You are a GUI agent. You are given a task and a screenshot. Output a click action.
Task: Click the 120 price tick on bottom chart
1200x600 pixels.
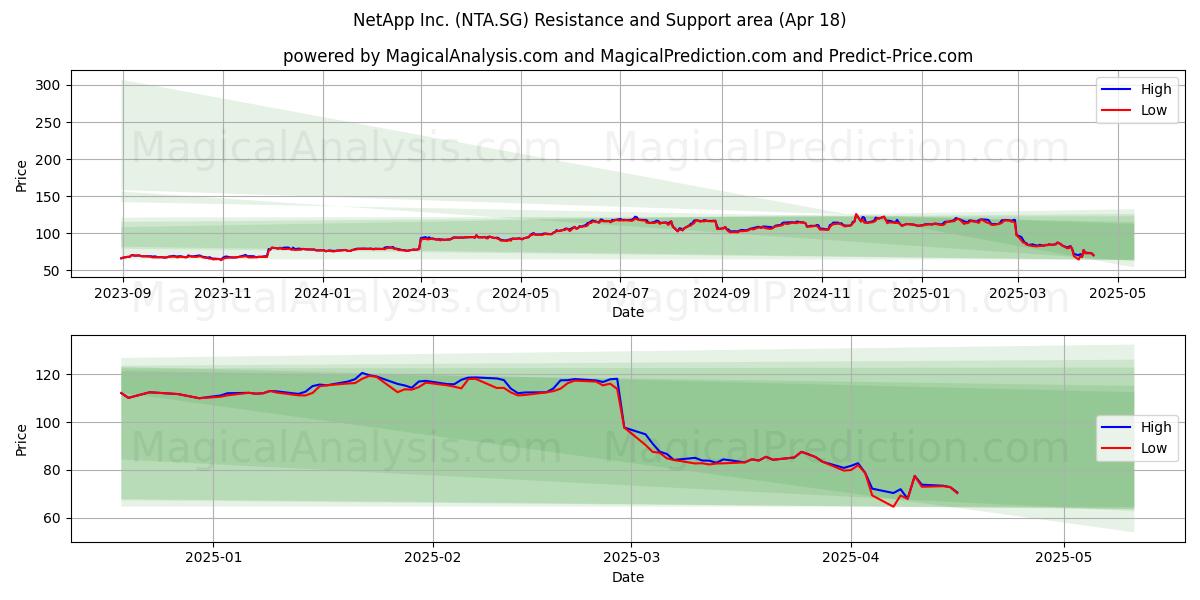point(50,375)
